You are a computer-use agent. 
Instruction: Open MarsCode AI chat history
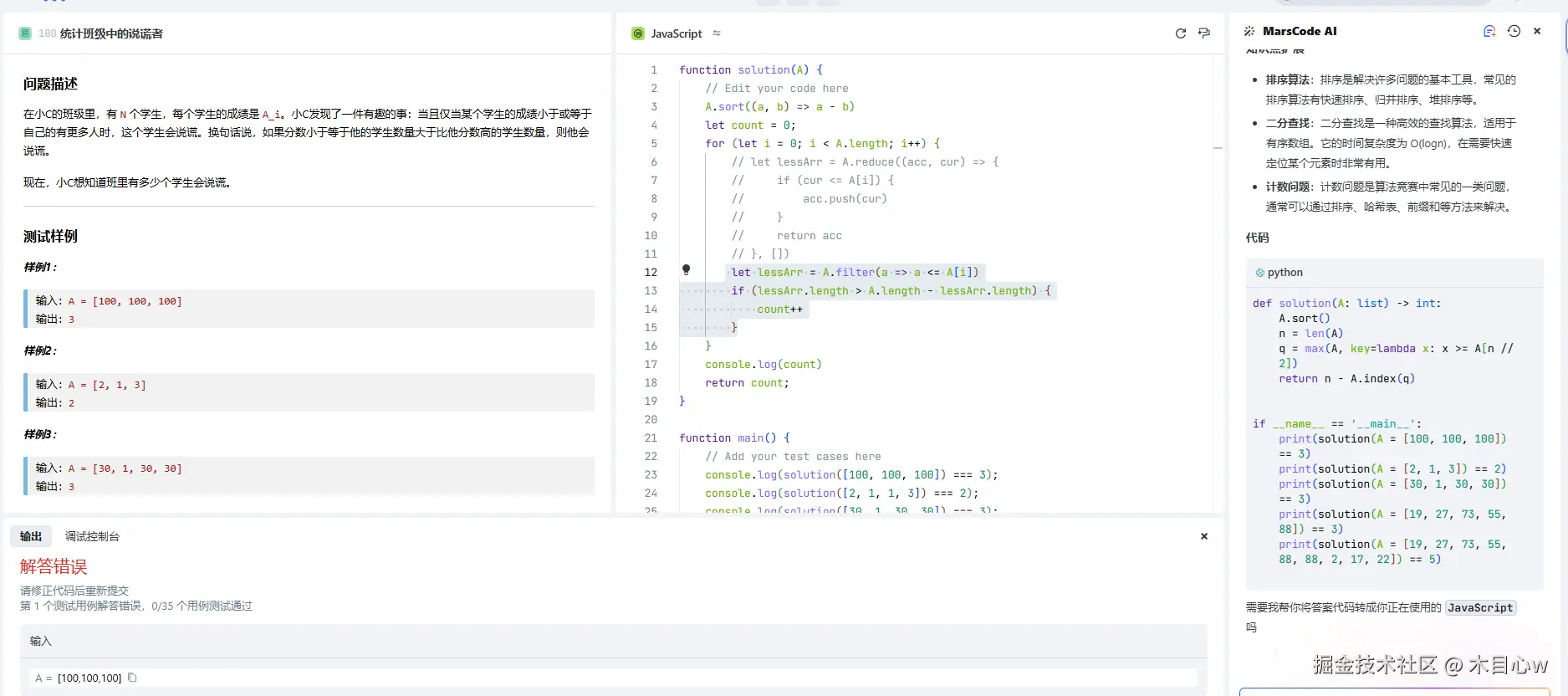1514,31
